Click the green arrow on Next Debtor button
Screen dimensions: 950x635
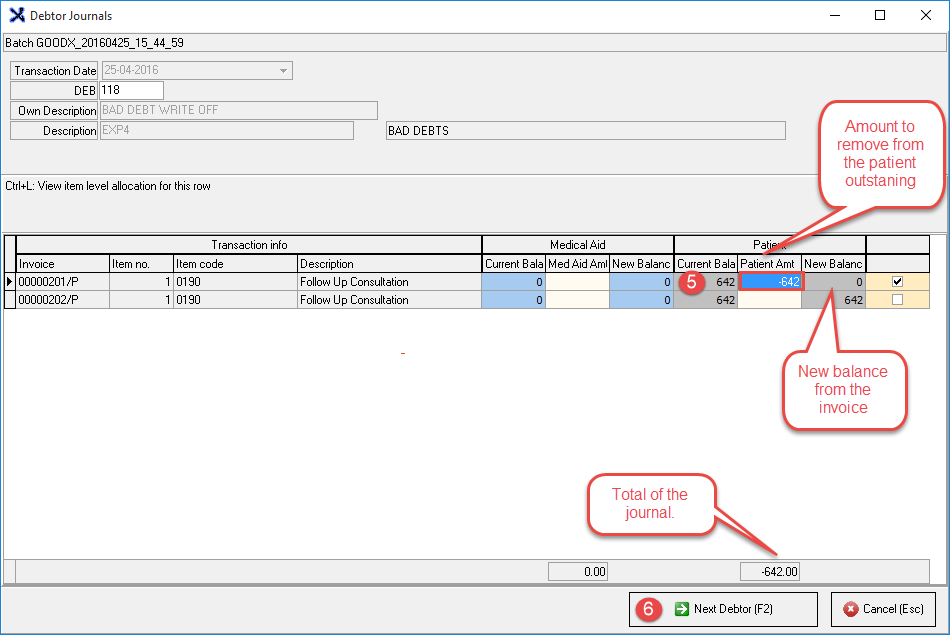pyautogui.click(x=681, y=608)
